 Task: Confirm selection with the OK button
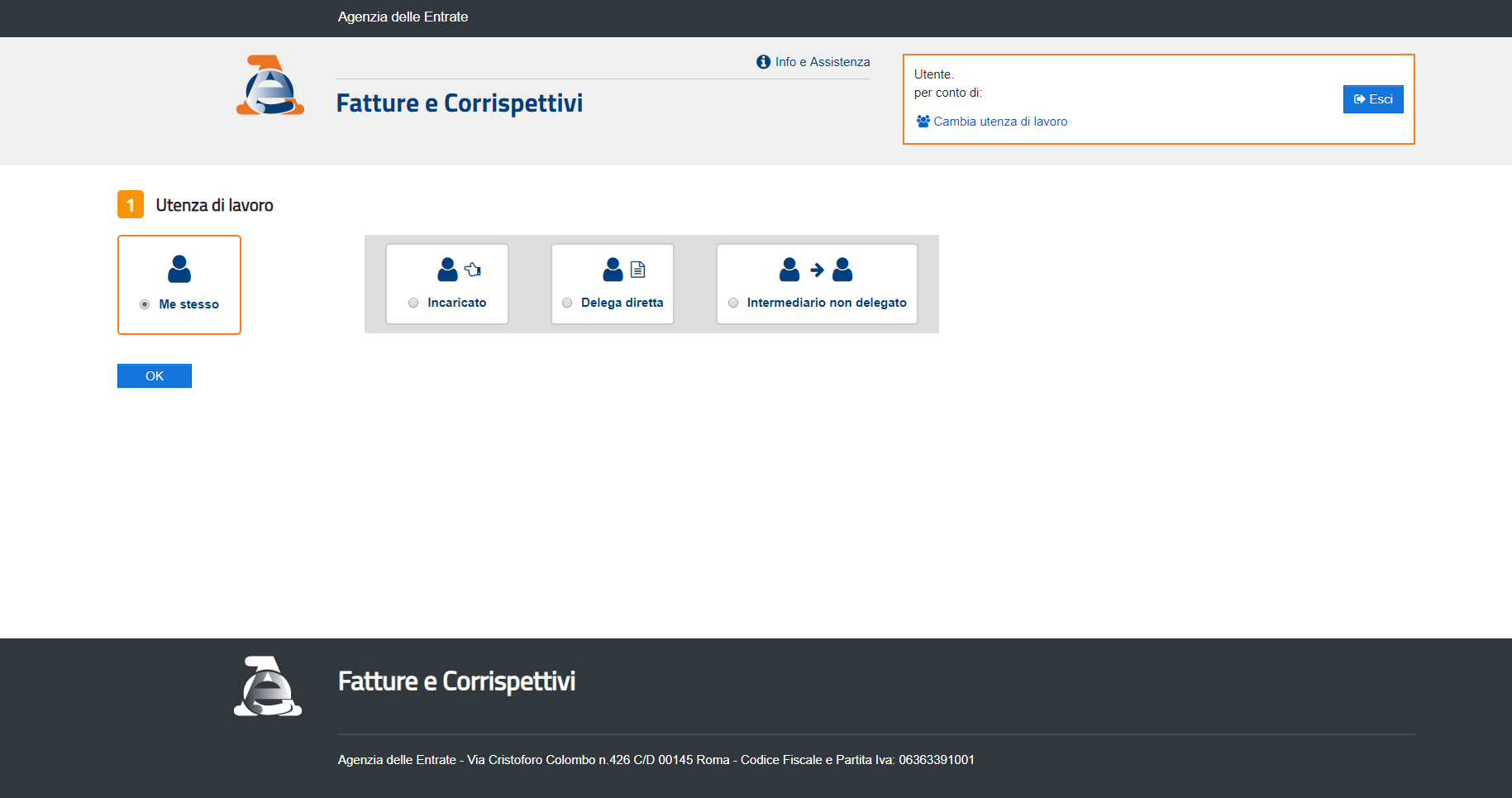pyautogui.click(x=155, y=376)
